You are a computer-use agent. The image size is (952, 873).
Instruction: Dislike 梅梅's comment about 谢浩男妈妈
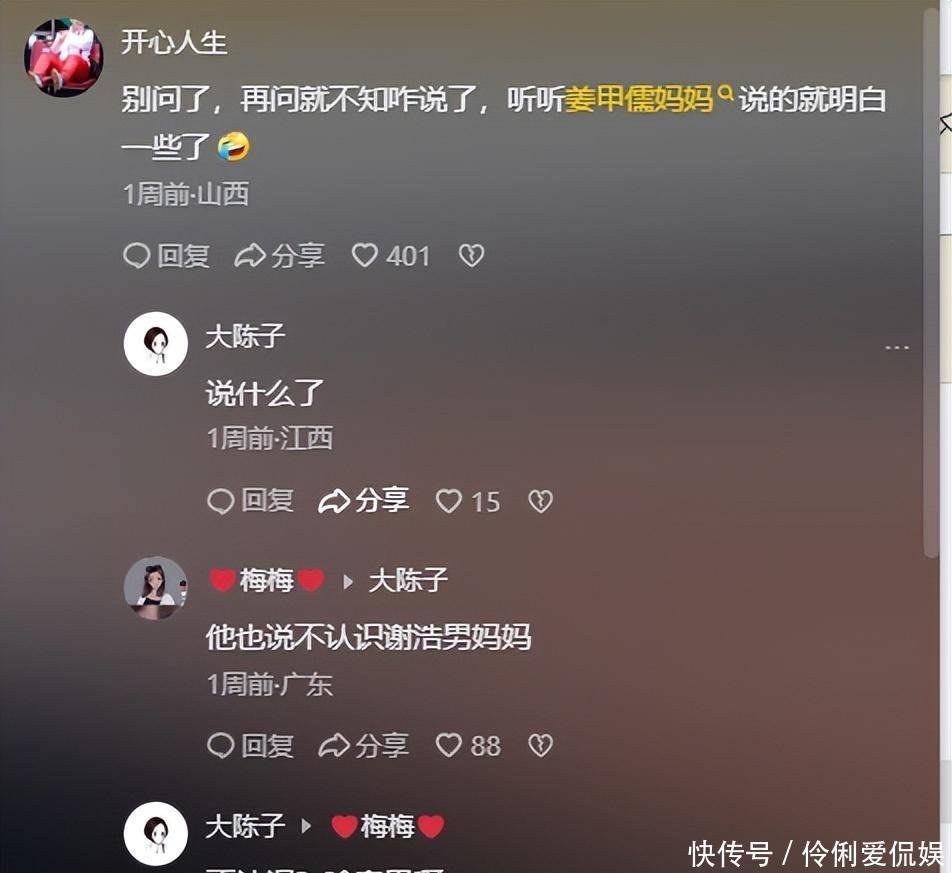(540, 746)
